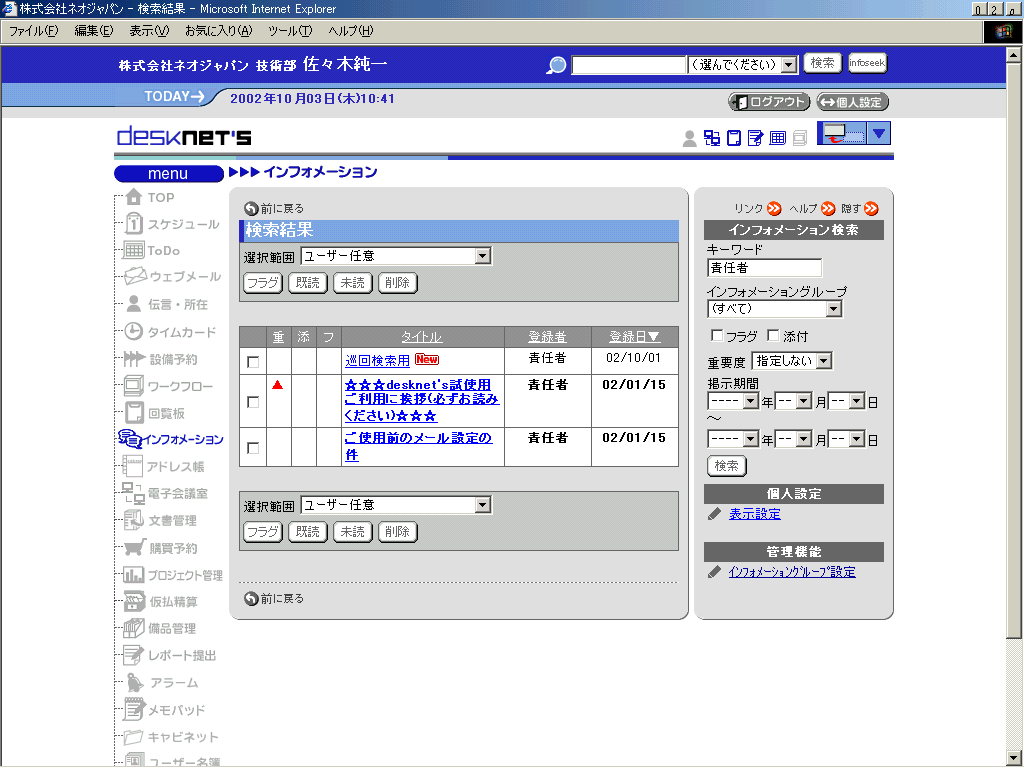
Task: Enable the 添付 checkbox in search panel
Action: coord(773,336)
